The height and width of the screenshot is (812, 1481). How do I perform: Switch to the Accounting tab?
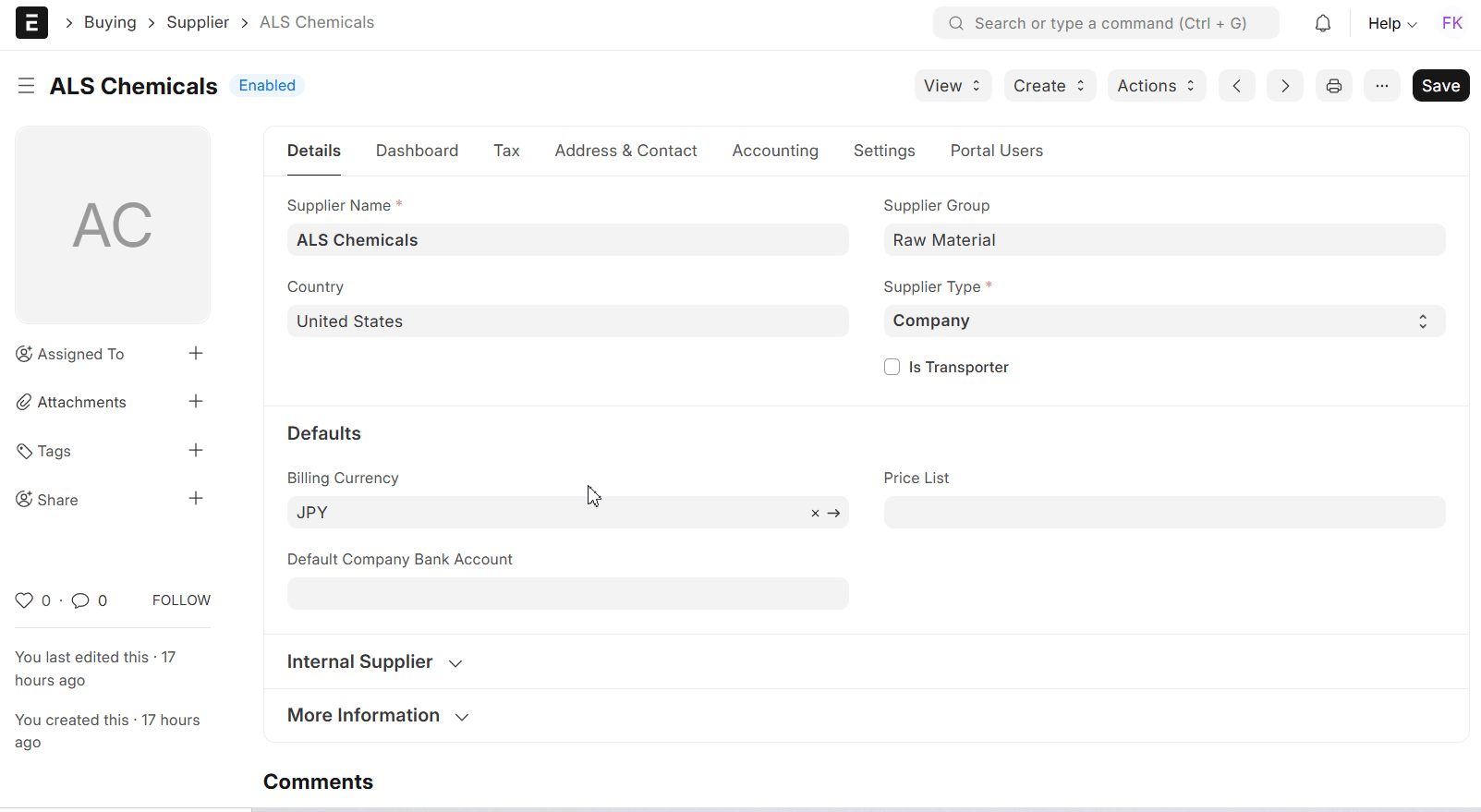[x=774, y=151]
